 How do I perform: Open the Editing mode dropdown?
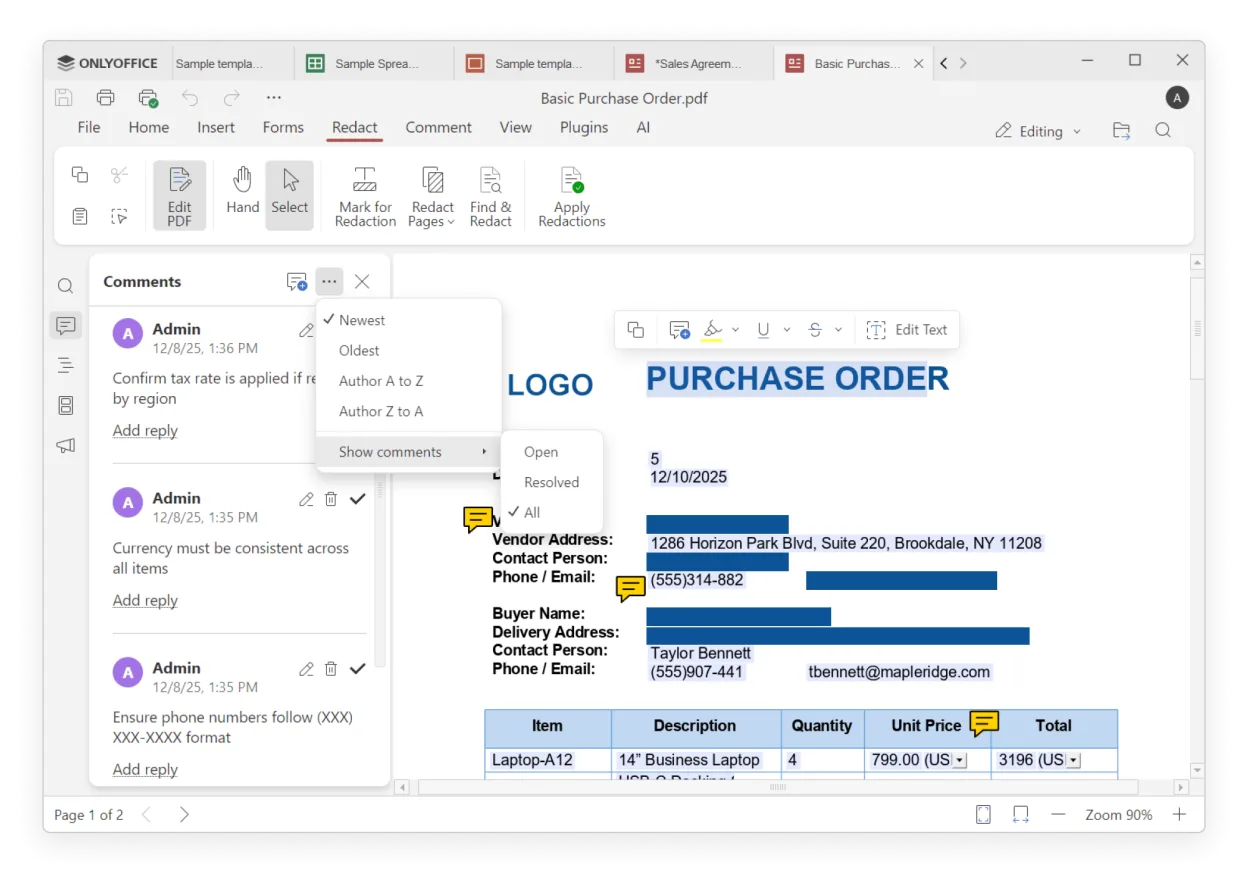(x=1038, y=131)
